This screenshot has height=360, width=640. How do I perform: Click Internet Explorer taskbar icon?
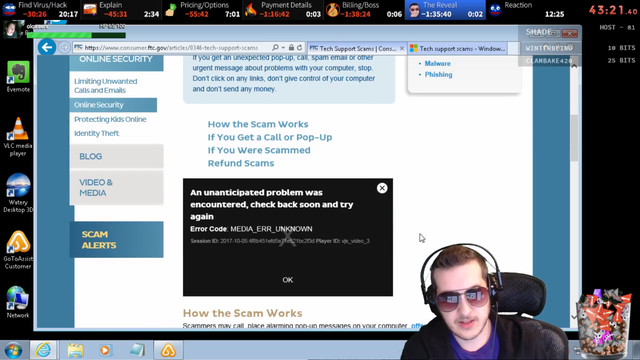tap(43, 350)
